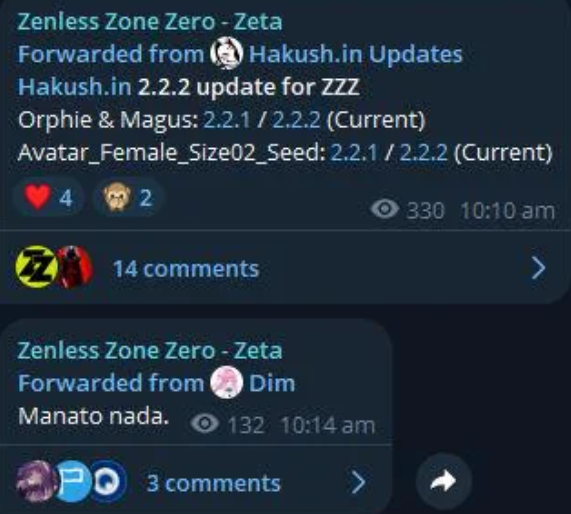Click the eye views icon showing 330
The height and width of the screenshot is (514, 571).
coord(385,209)
